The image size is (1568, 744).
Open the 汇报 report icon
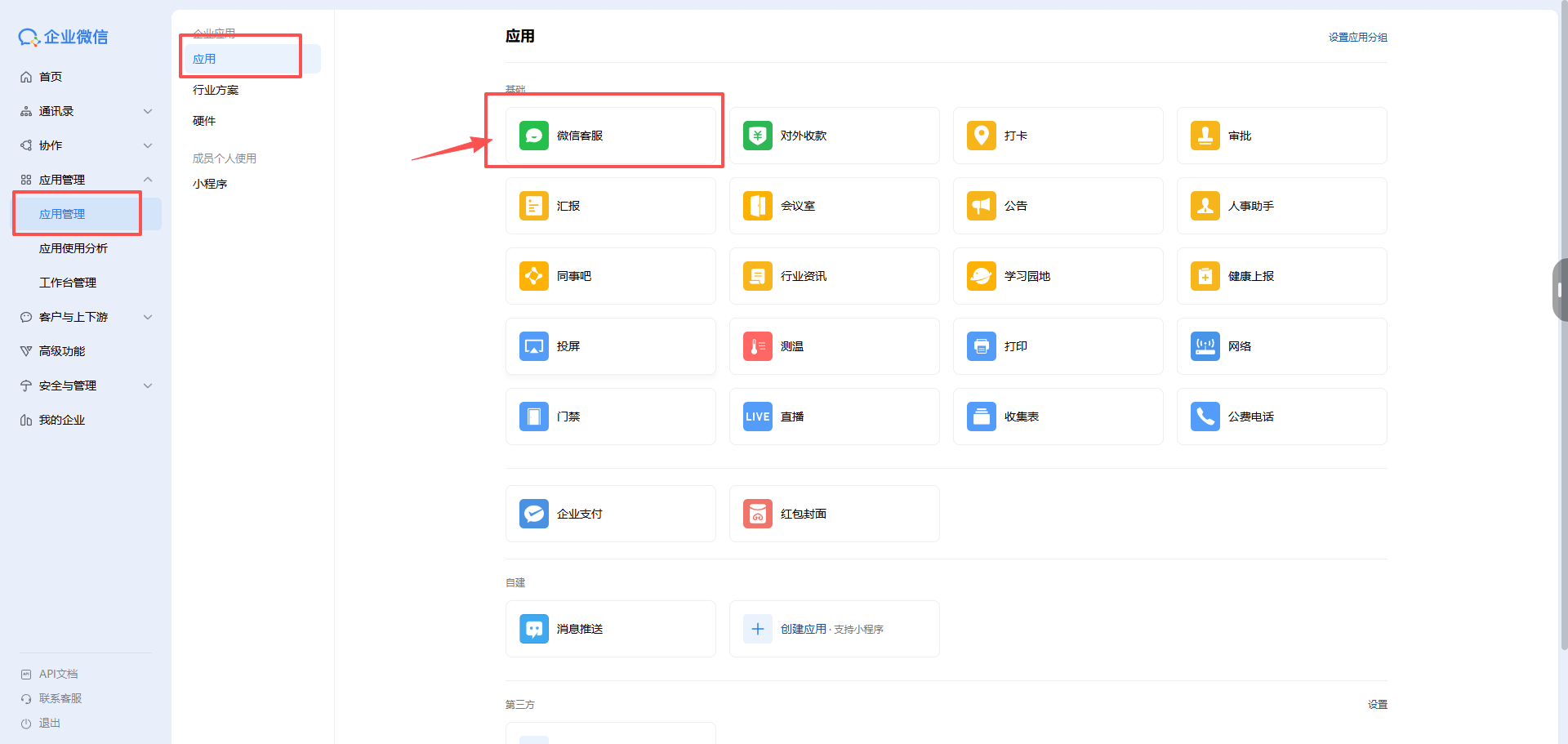coord(534,206)
